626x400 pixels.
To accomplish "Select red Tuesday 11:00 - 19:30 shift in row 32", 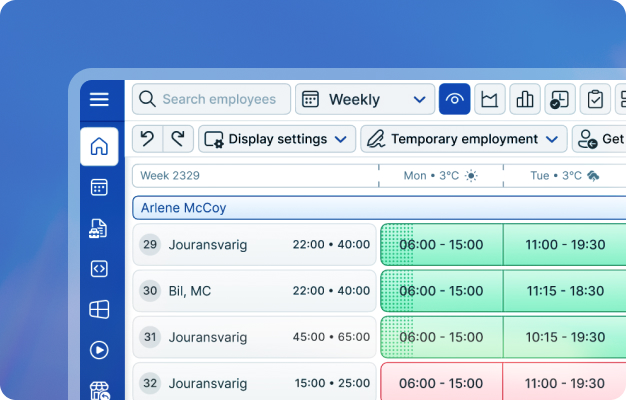I will (x=564, y=383).
